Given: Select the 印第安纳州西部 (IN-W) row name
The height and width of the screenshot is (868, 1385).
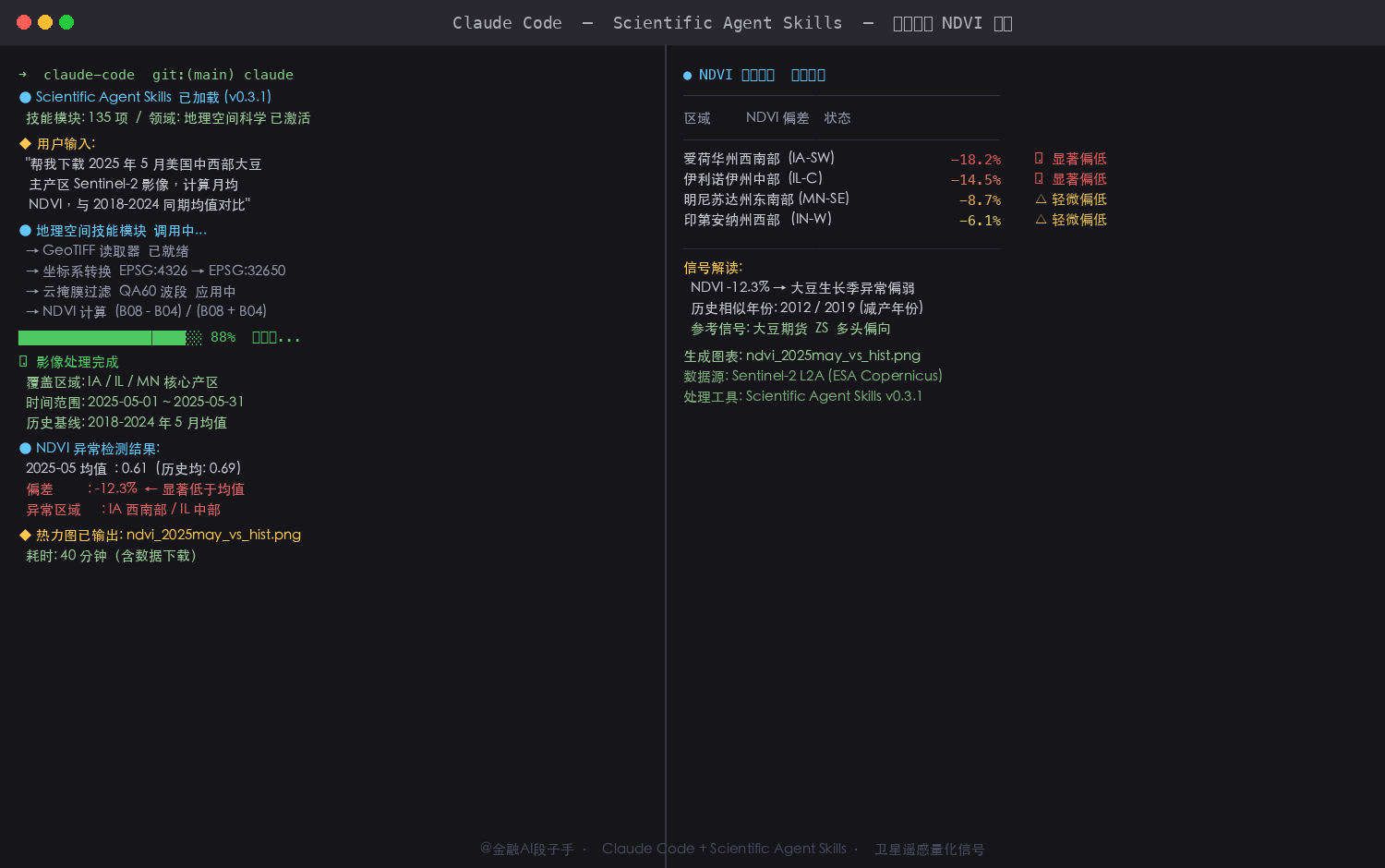Looking at the screenshot, I should pyautogui.click(x=757, y=219).
